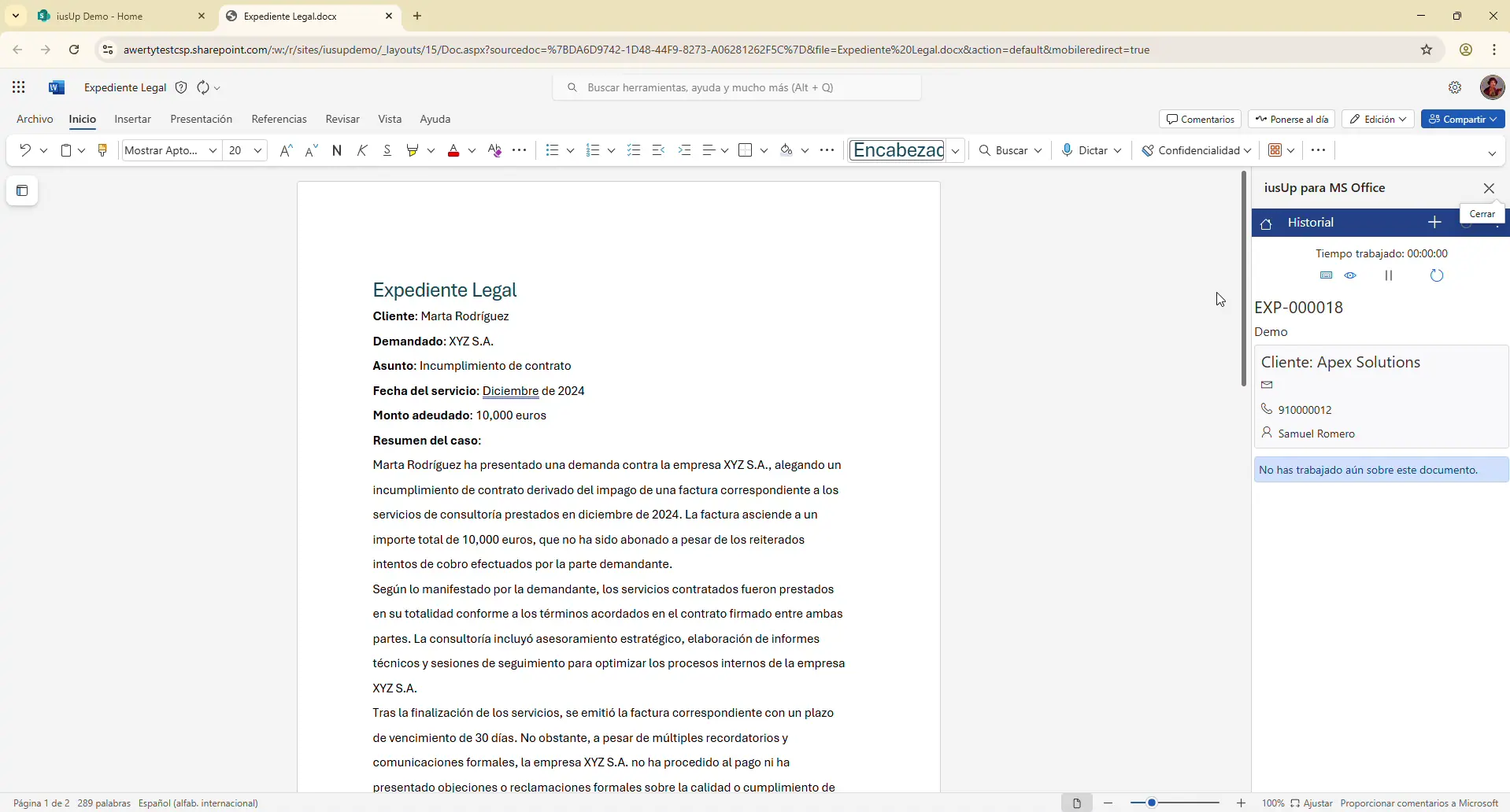Screen dimensions: 1510x812
Task: Expand the font size dropdown showing 20
Action: click(257, 150)
